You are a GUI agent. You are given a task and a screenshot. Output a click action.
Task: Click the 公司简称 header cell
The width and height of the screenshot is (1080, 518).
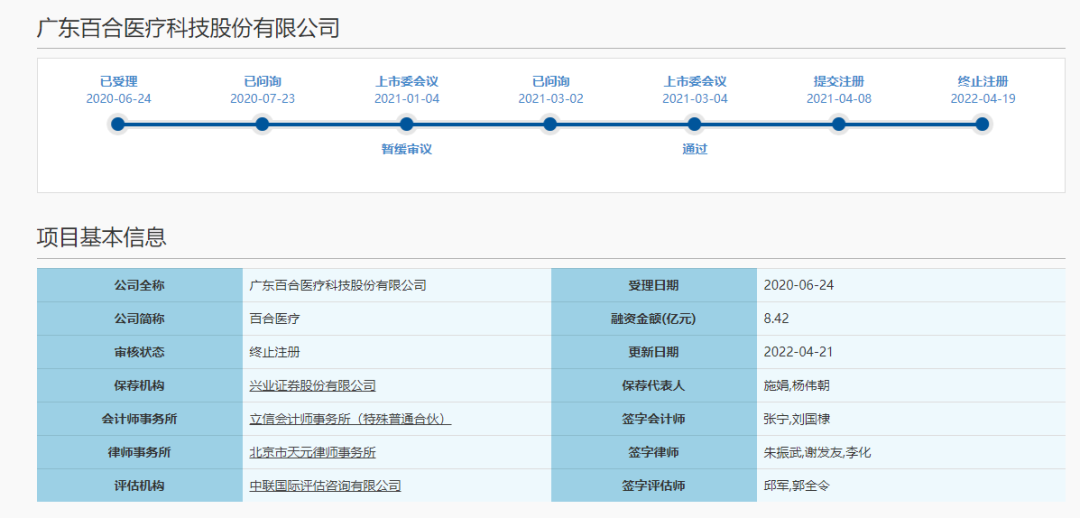click(140, 319)
